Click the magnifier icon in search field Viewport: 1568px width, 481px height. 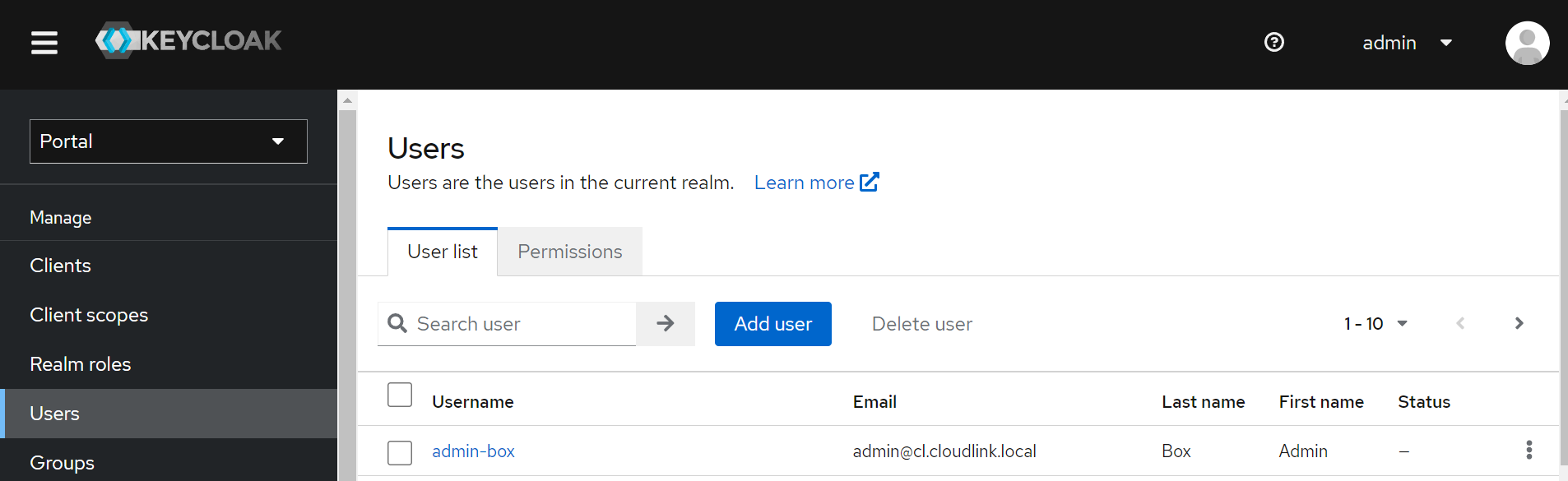click(397, 323)
